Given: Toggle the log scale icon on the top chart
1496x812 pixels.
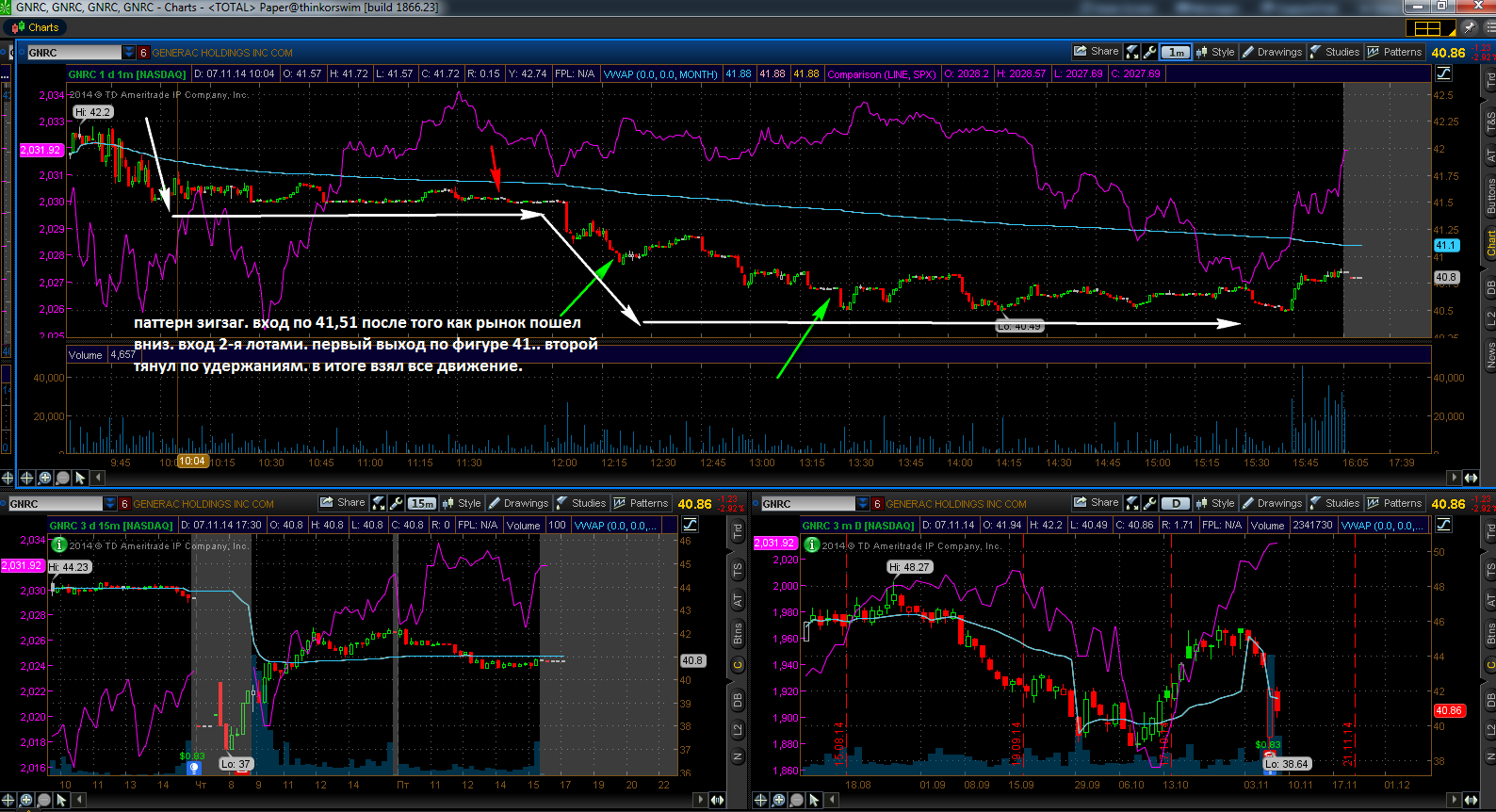Looking at the screenshot, I should 1443,73.
